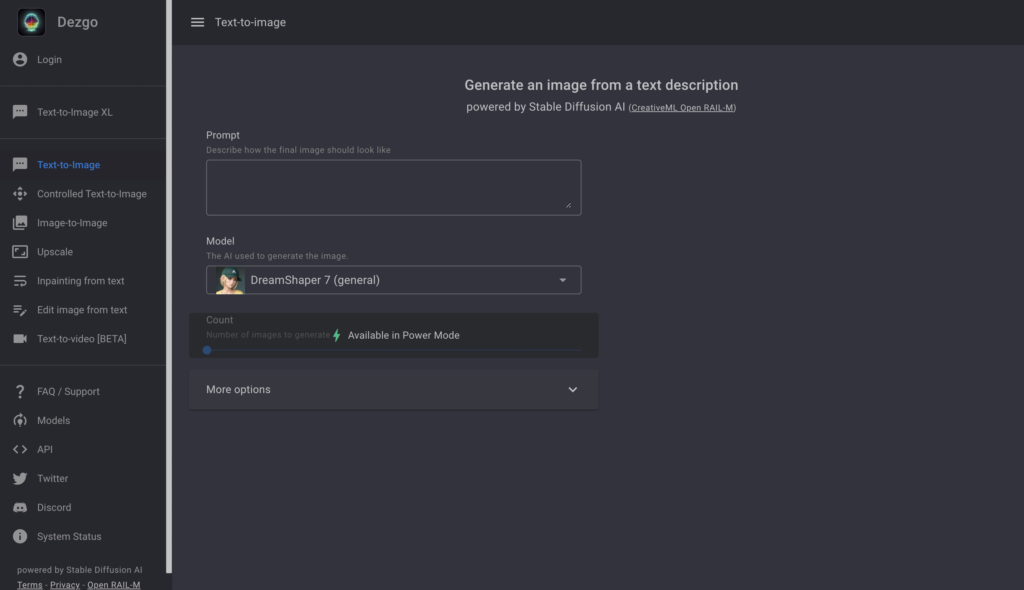The image size is (1024, 590).
Task: Expand the More options panel
Action: (394, 389)
